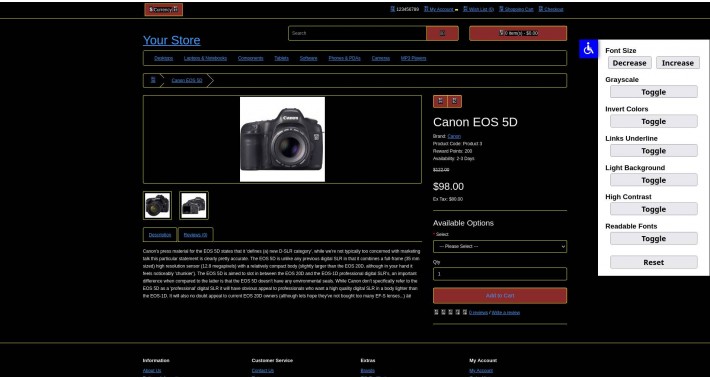Image resolution: width=710 pixels, height=380 pixels.
Task: Open the Brands footer link under Extras
Action: pos(368,370)
